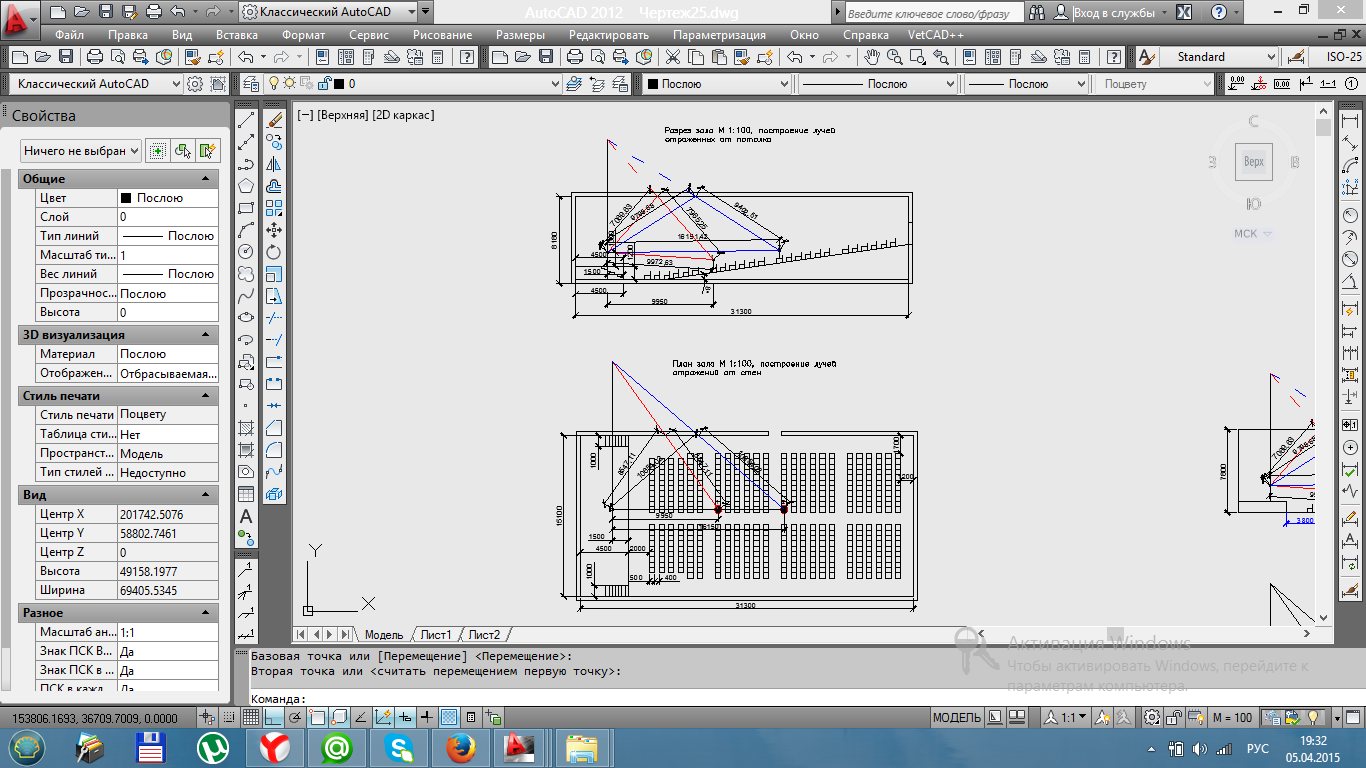
Task: Toggle layer 0 lock icon
Action: pos(323,84)
